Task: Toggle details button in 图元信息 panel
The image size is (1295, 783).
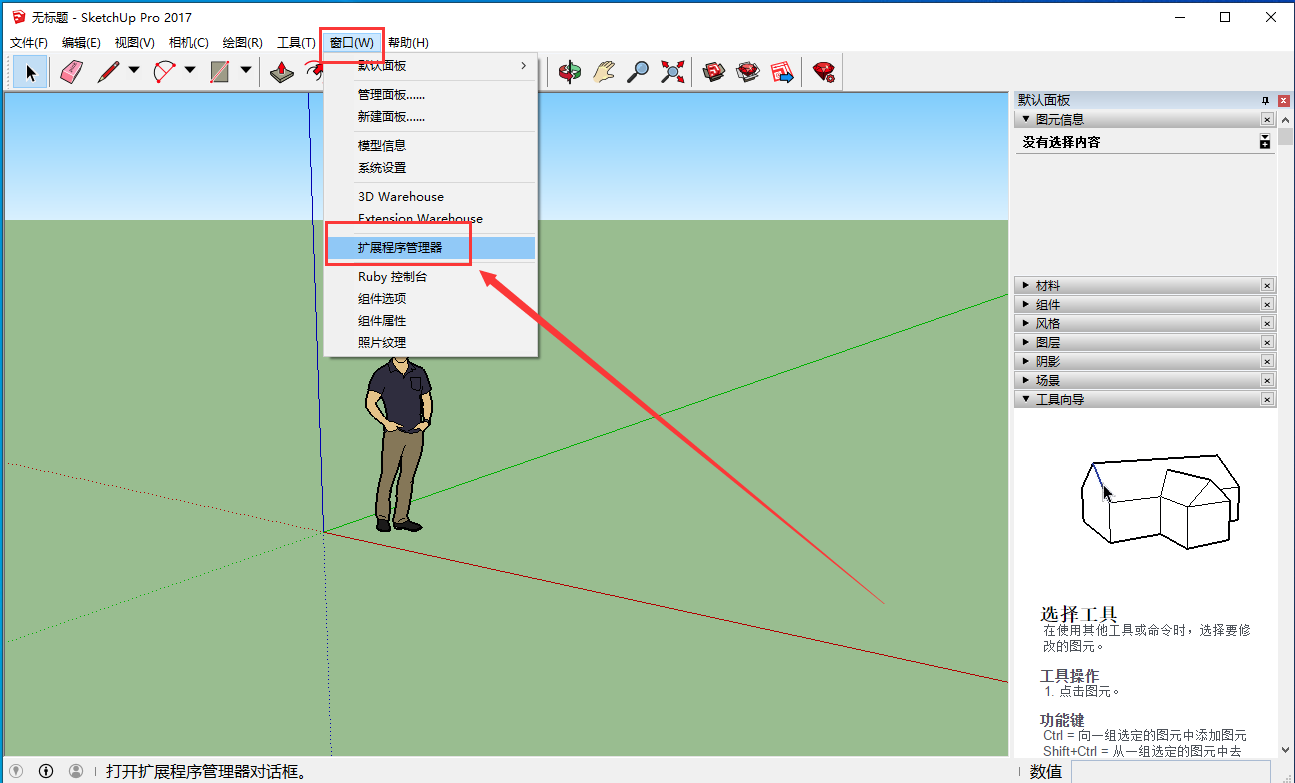Action: (x=1265, y=142)
